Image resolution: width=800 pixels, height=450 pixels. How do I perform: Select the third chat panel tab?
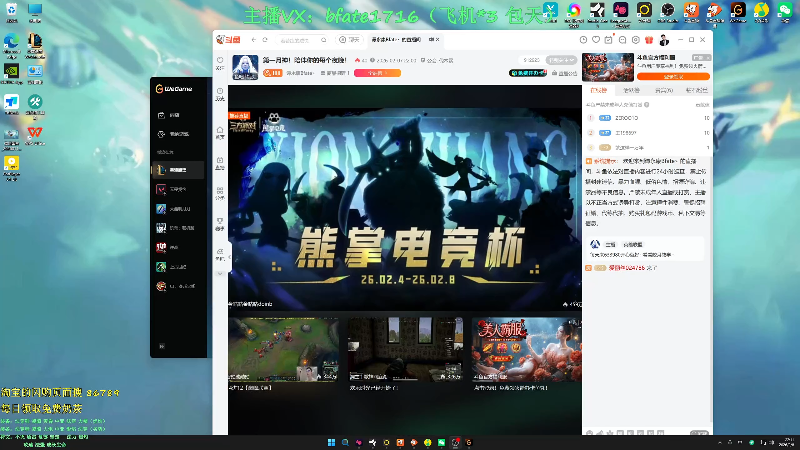(664, 90)
